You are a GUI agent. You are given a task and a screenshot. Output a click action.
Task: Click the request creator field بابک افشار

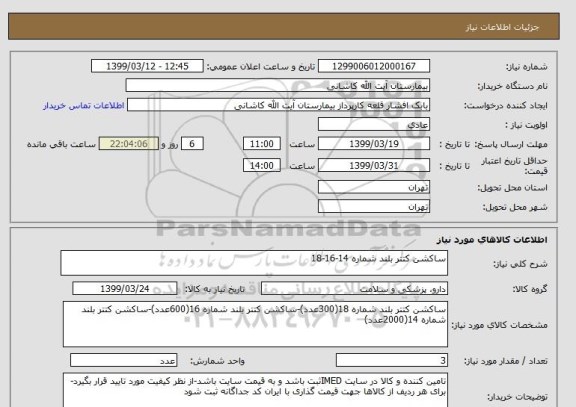(x=278, y=105)
